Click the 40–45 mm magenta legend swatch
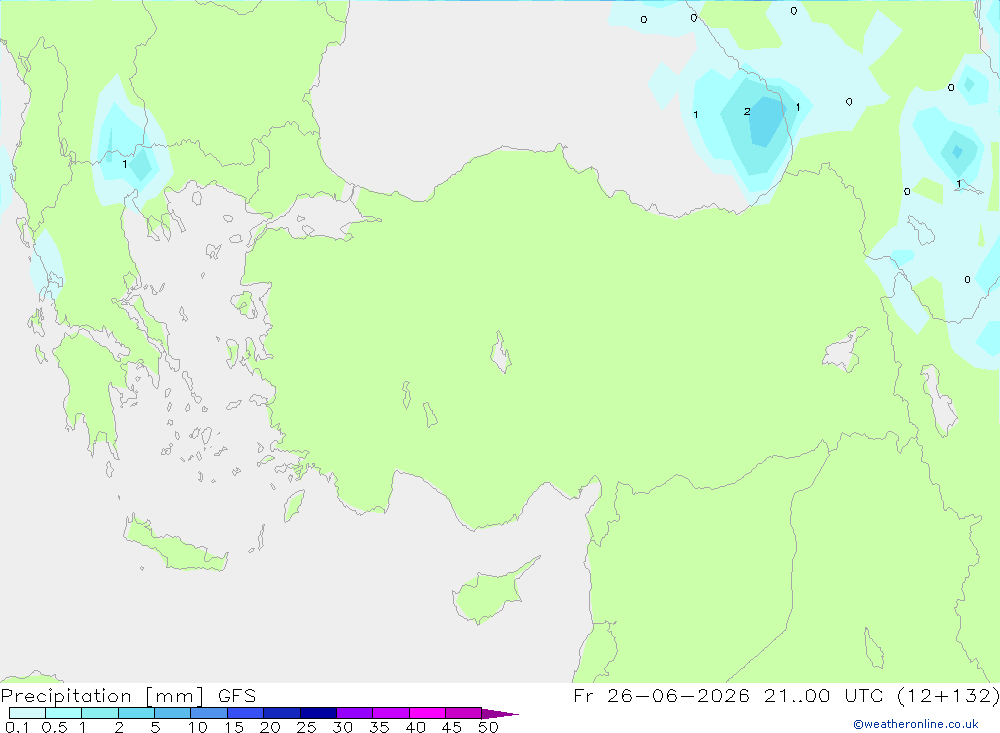Image resolution: width=1000 pixels, height=733 pixels. click(x=427, y=713)
